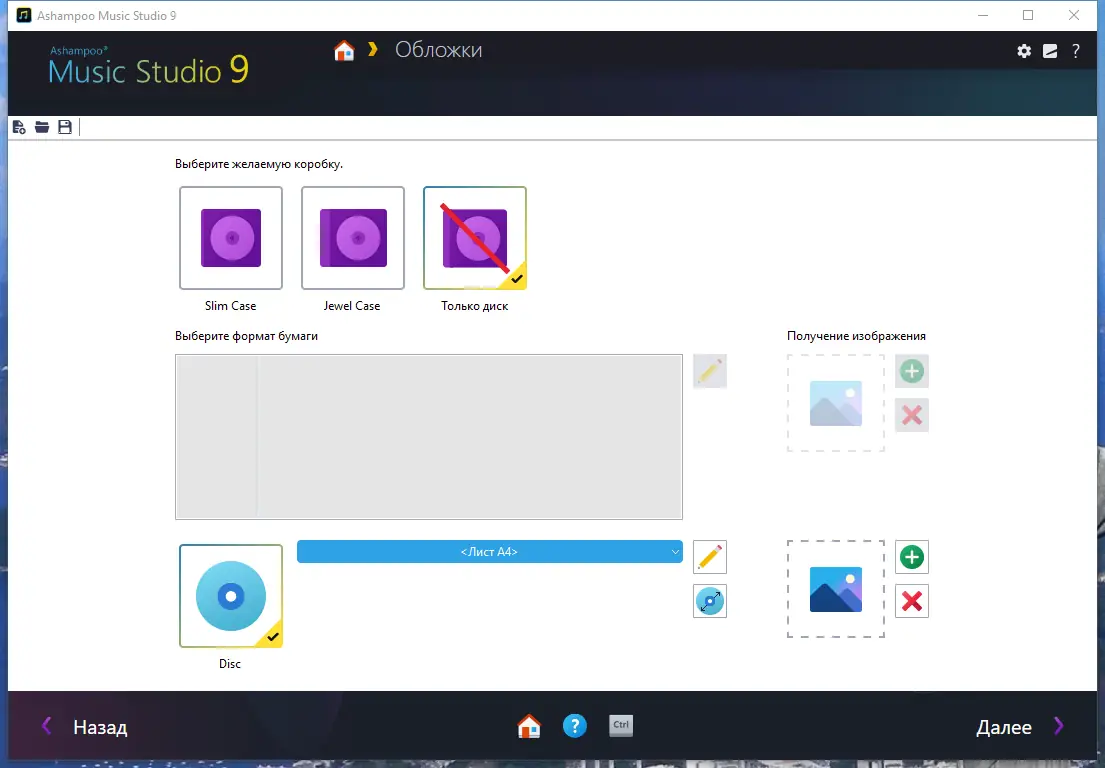Viewport: 1105px width, 768px height.
Task: Click the skin/theme icon in header
Action: coord(1050,51)
